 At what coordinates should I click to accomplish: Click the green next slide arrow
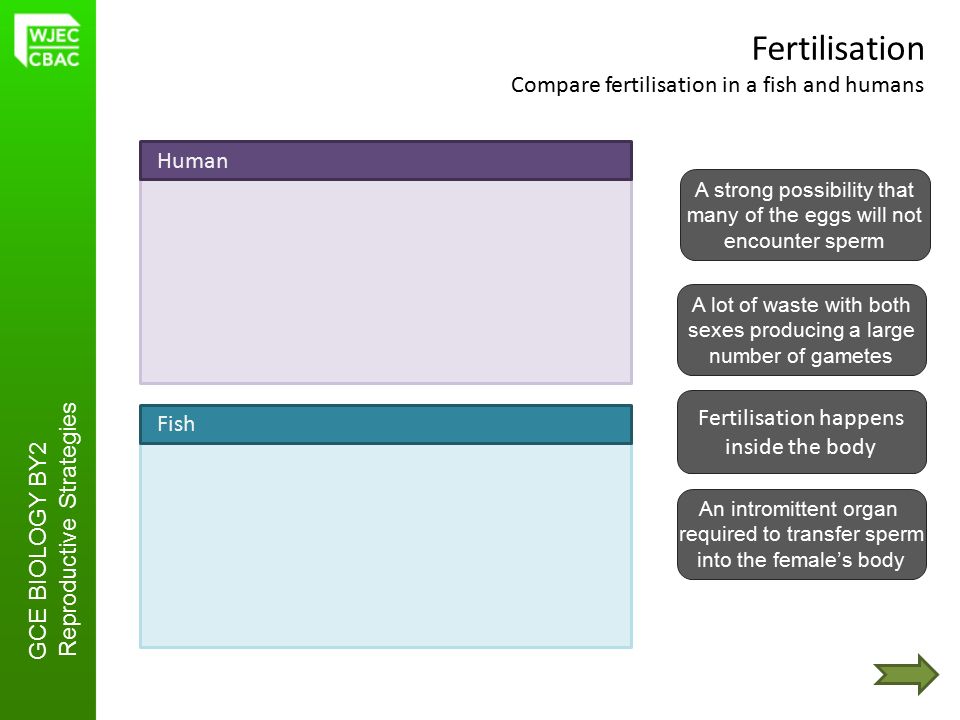tap(906, 675)
